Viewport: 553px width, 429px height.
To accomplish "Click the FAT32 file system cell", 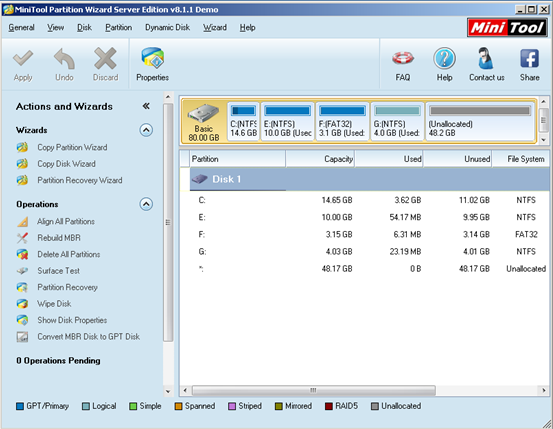I will coord(526,235).
